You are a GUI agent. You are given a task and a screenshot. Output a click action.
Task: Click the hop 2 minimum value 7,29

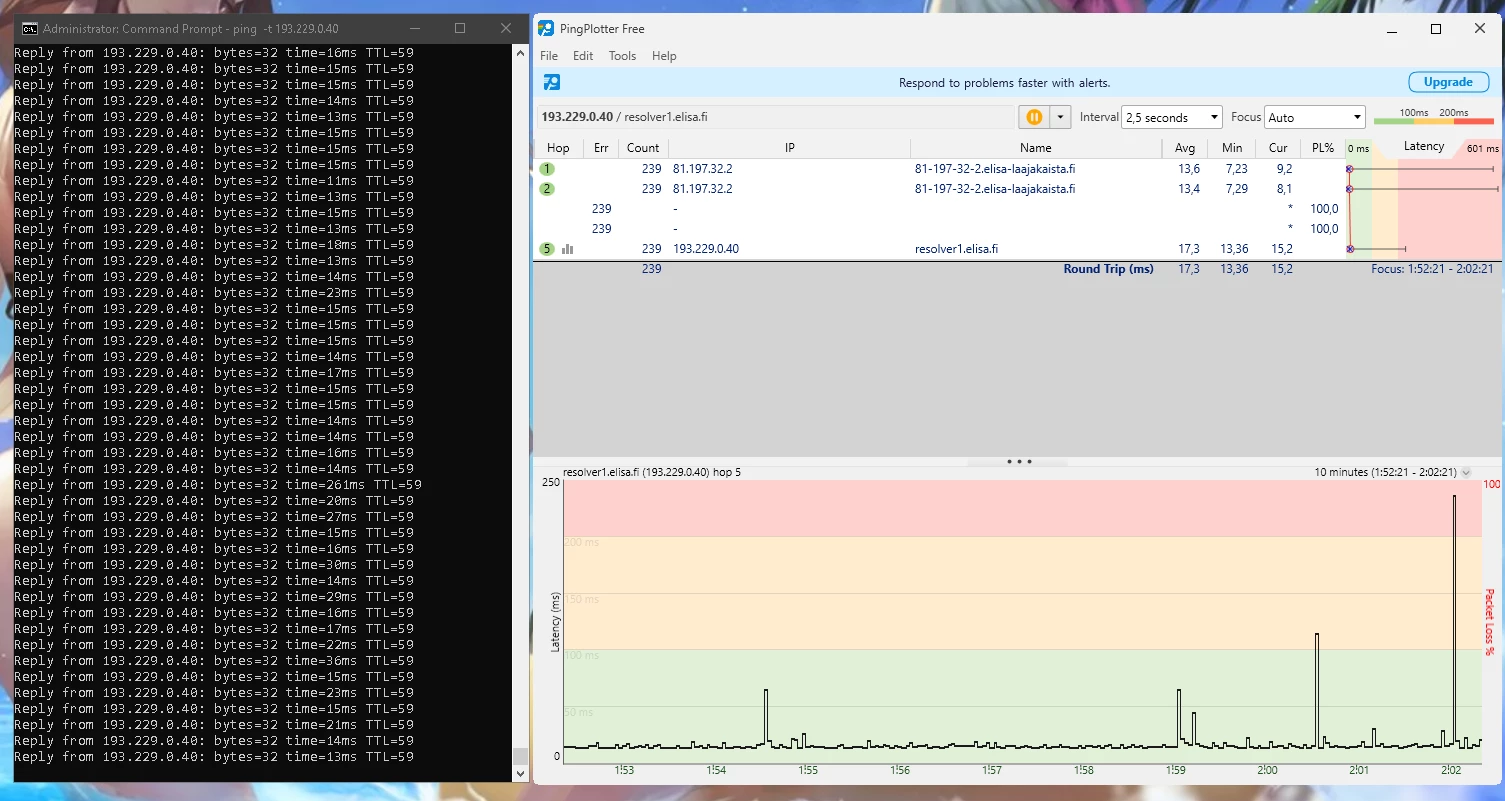coord(1235,189)
